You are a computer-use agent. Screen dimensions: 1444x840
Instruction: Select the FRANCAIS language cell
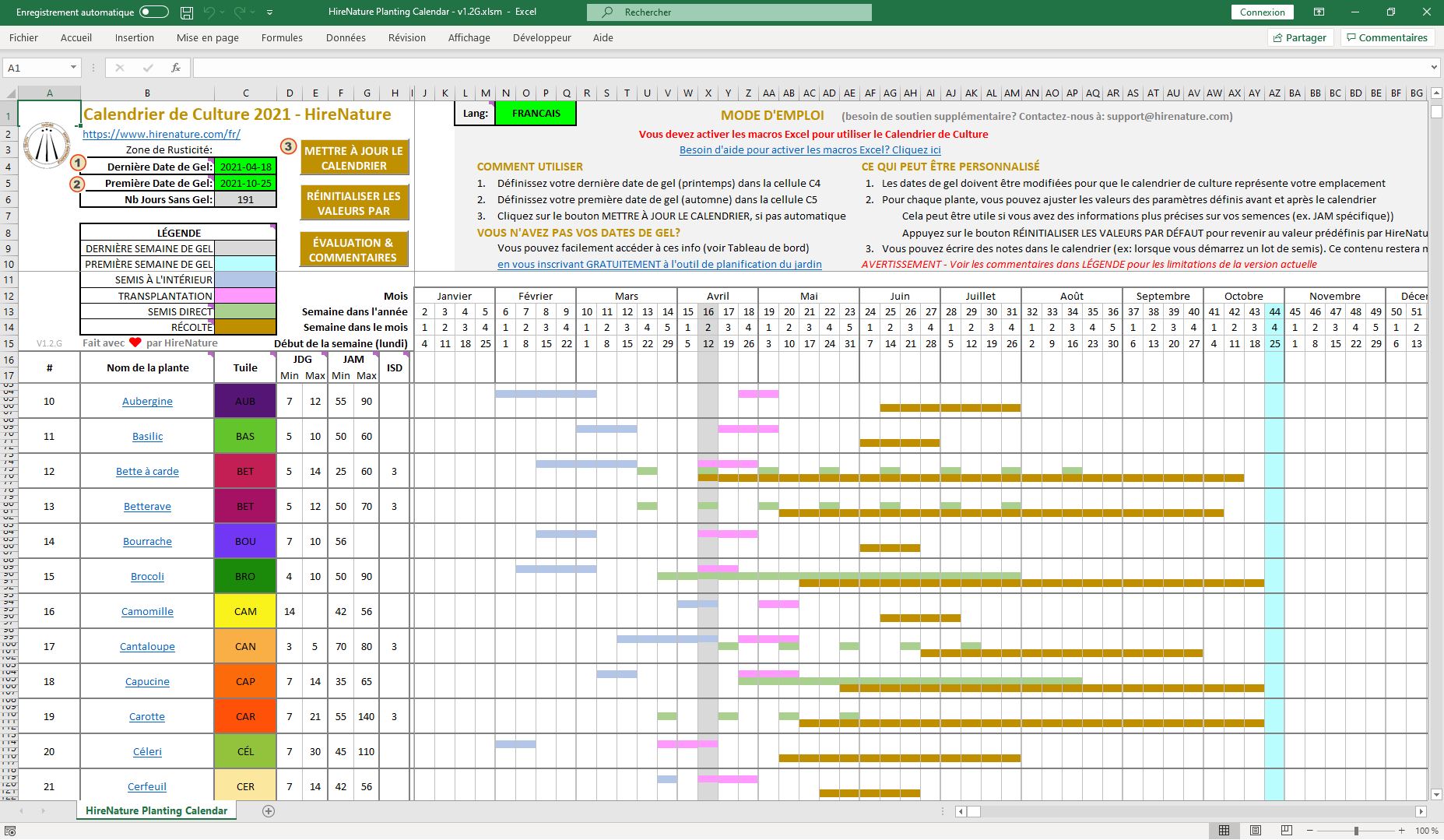coord(536,114)
